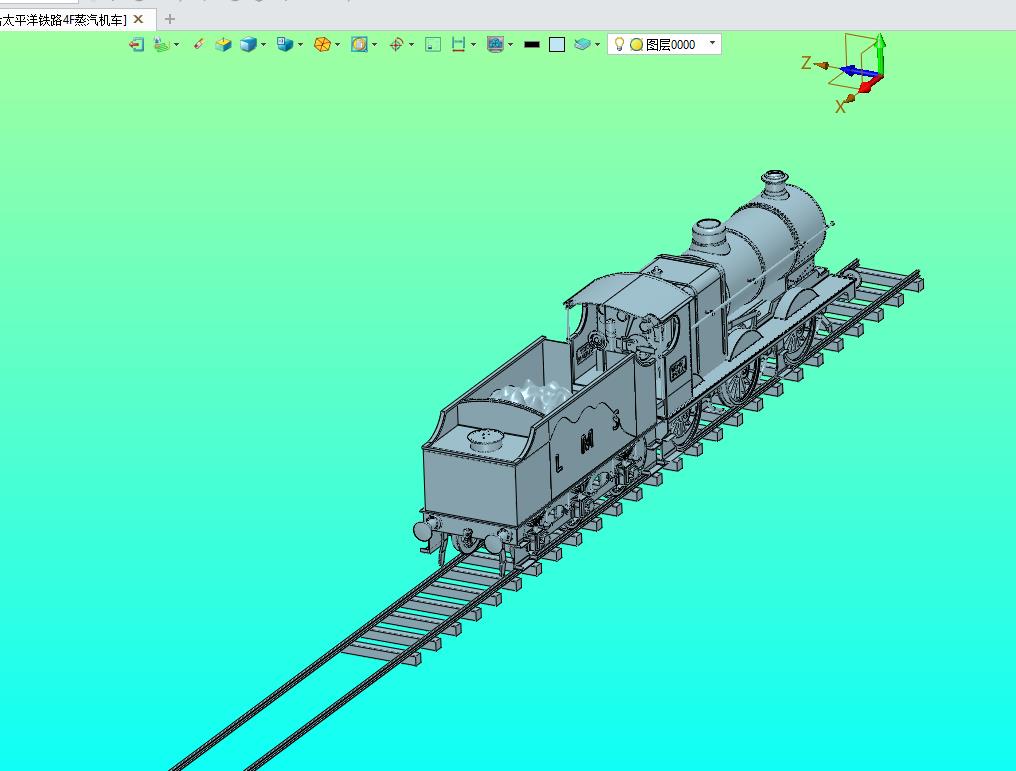
Task: Select the blue shaded cube icon
Action: [x=248, y=44]
